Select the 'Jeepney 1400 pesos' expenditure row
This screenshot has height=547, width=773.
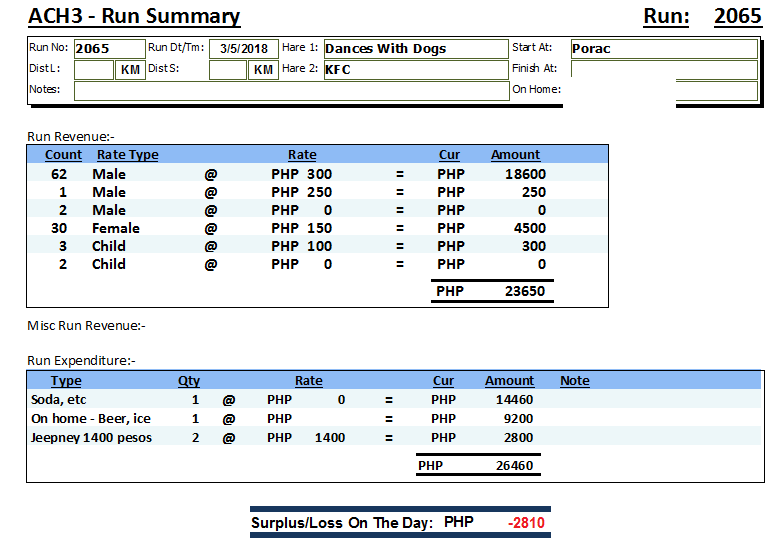(92, 437)
